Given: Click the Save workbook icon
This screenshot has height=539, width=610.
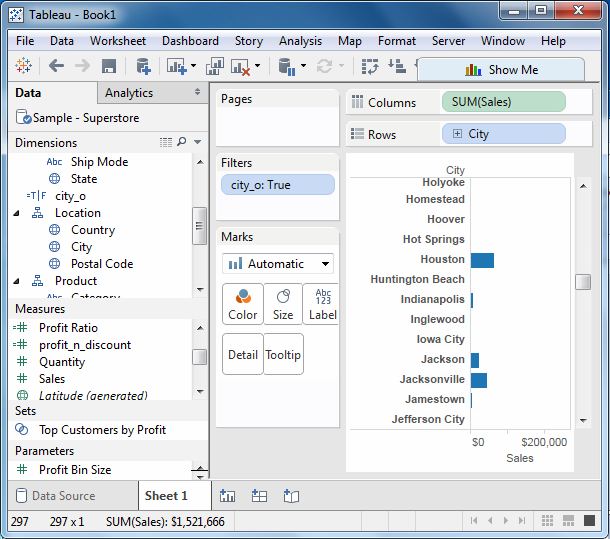Looking at the screenshot, I should (109, 66).
